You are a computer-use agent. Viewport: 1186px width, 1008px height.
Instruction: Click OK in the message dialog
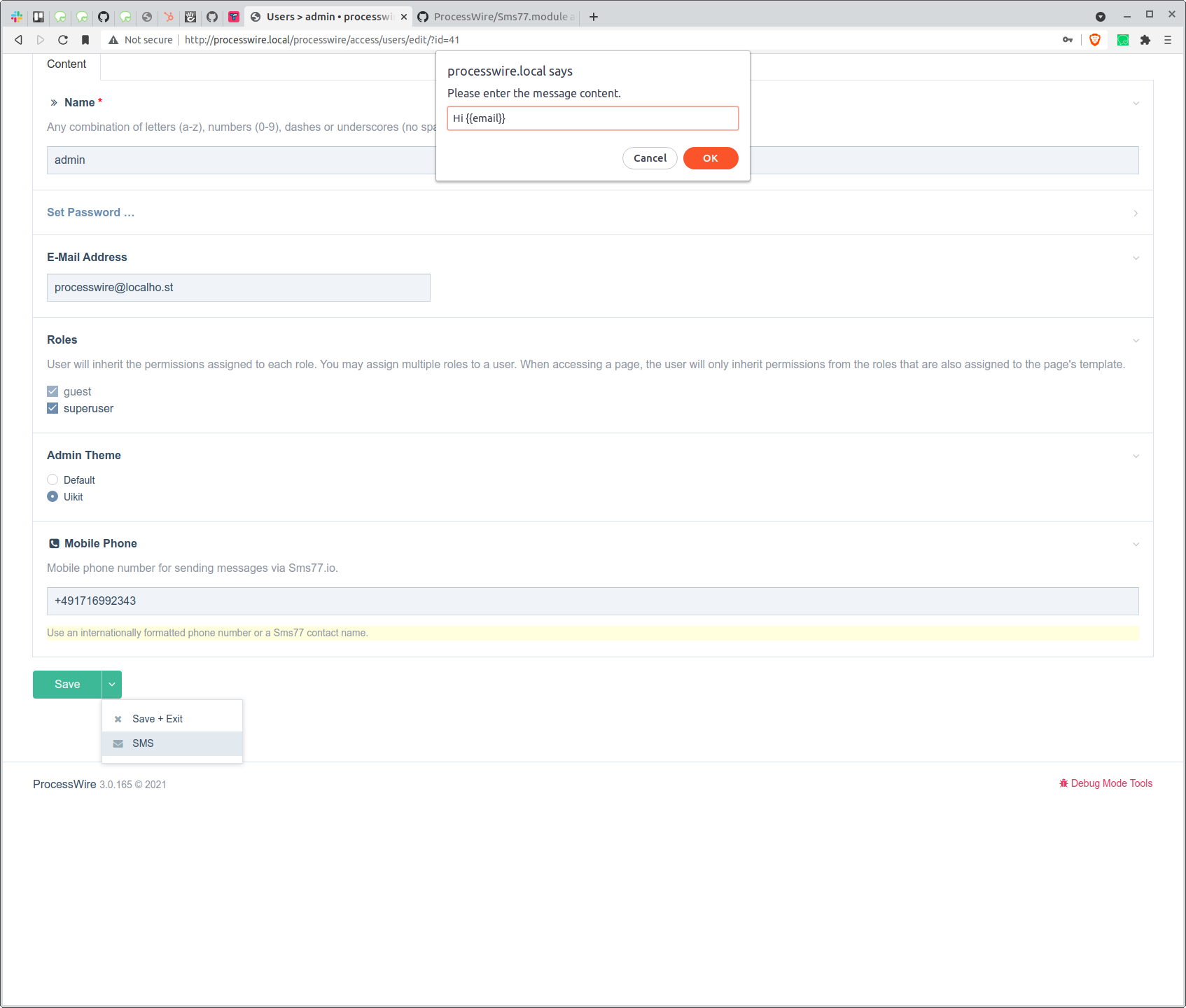pos(711,158)
